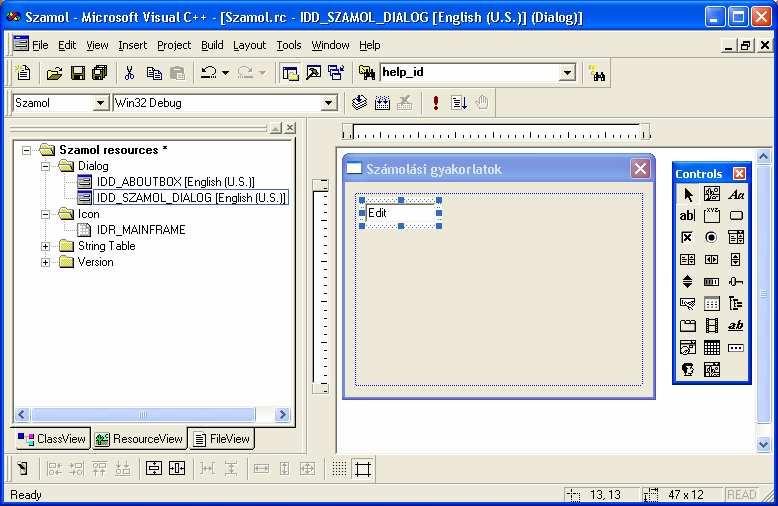
Task: Open the help_id find combo dropdown
Action: pos(567,73)
